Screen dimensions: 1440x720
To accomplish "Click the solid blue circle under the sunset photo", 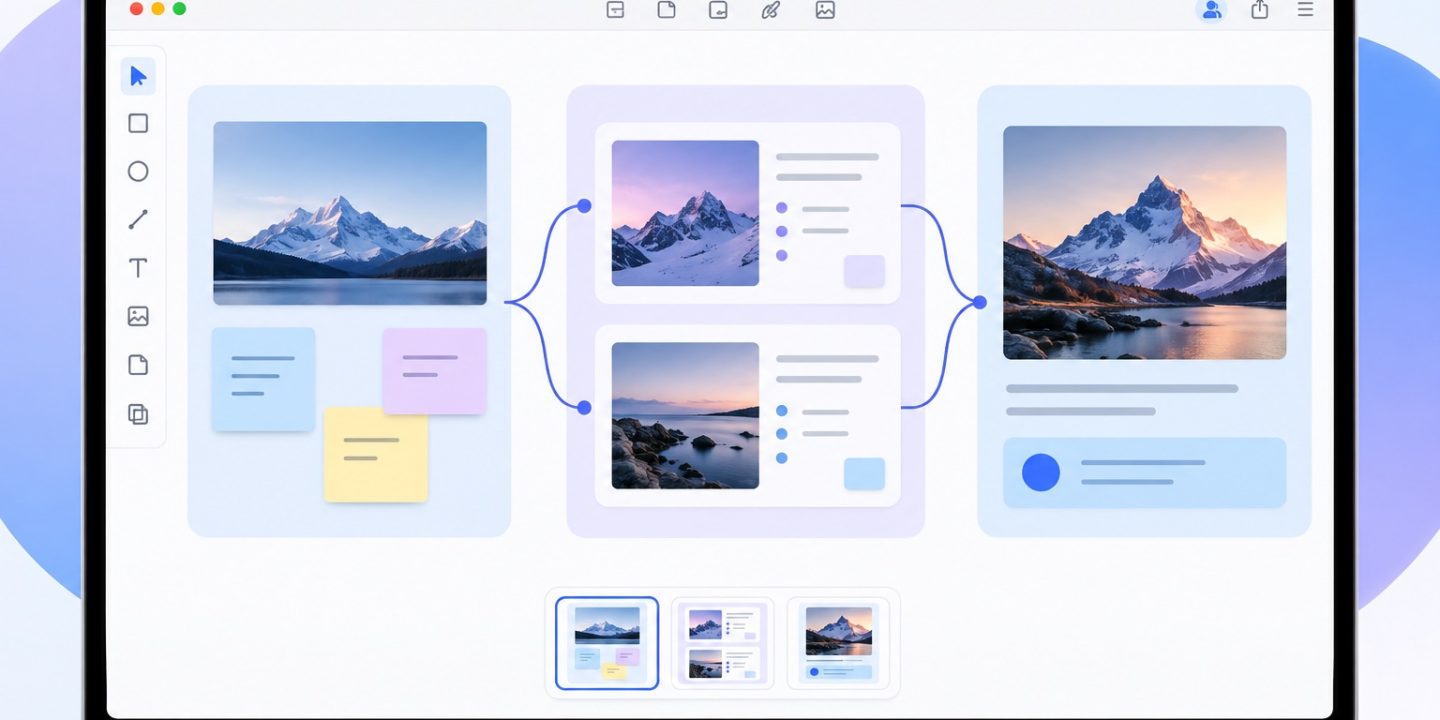I will [1040, 472].
